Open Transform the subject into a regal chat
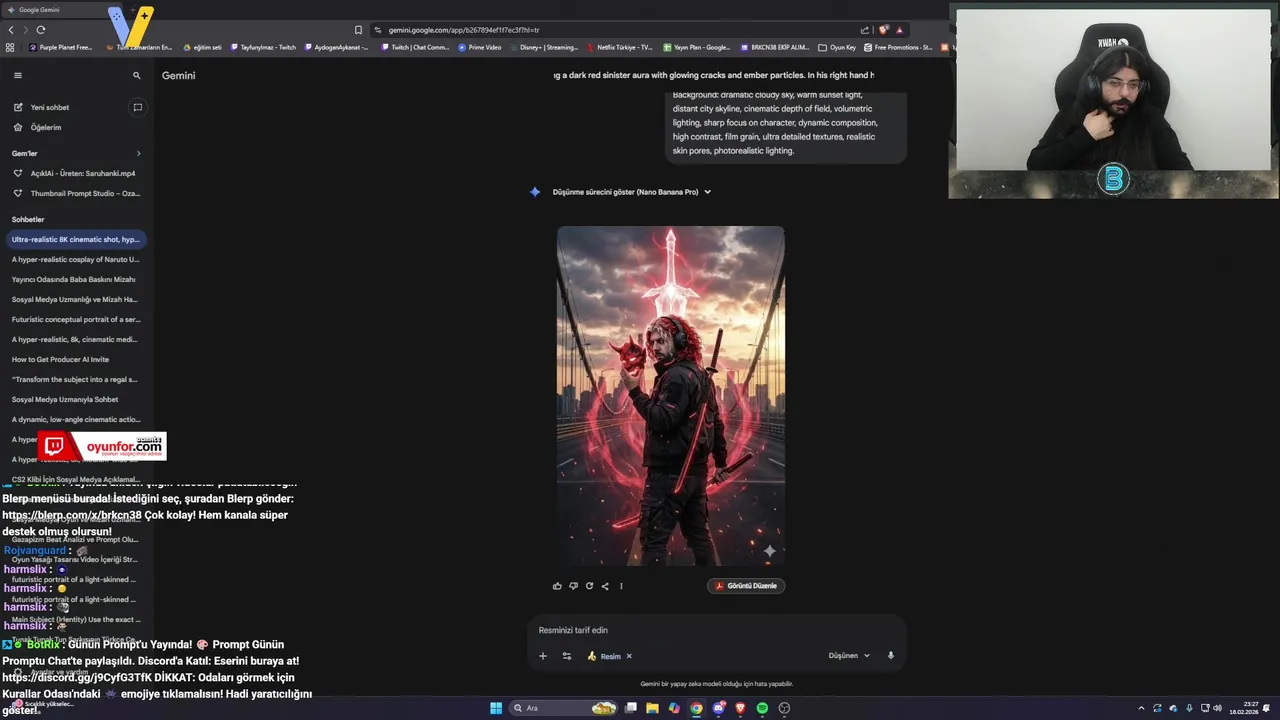This screenshot has height=720, width=1280. coord(75,379)
